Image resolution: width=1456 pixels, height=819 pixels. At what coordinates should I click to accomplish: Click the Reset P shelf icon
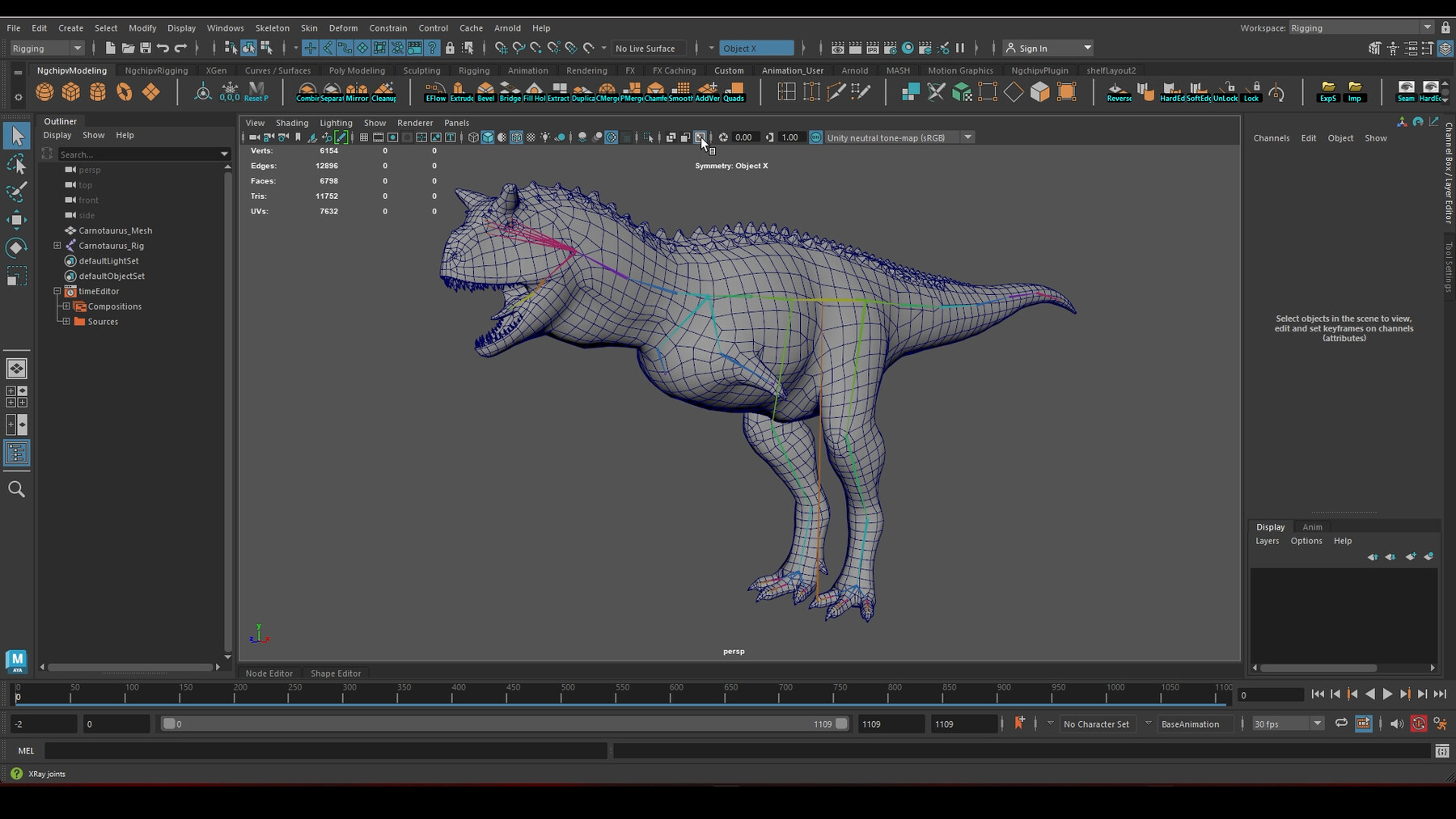point(256,91)
